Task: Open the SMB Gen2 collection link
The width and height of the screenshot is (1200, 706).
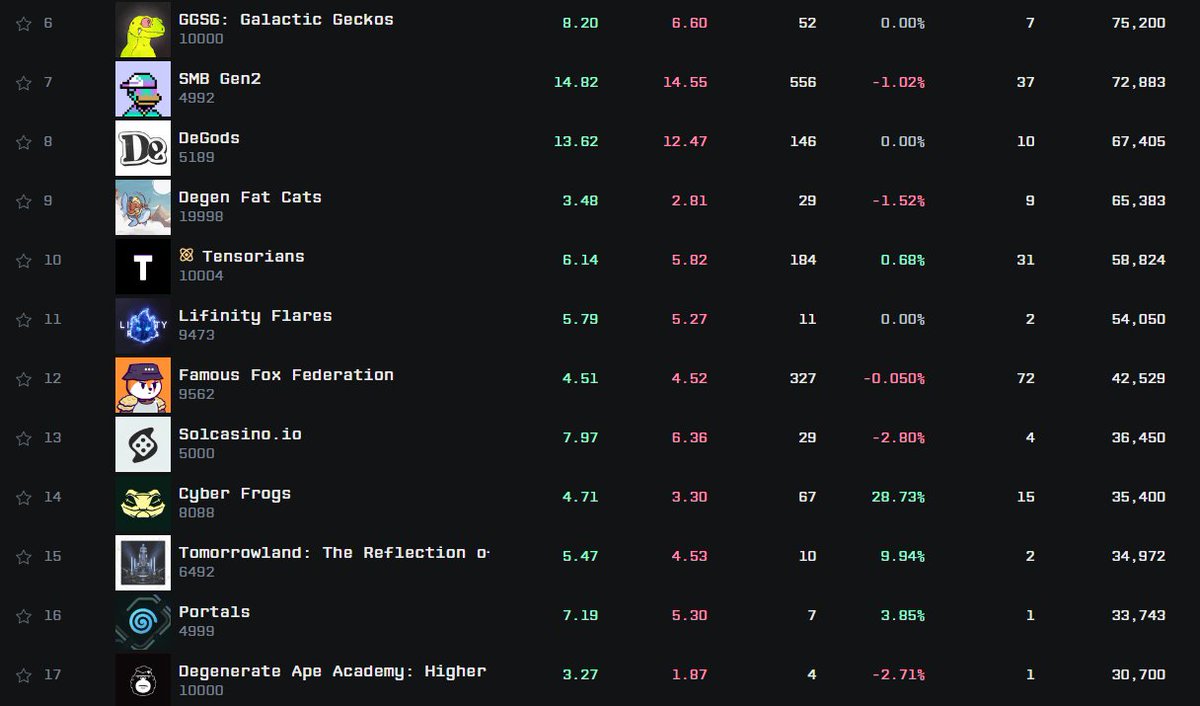Action: pyautogui.click(x=220, y=78)
